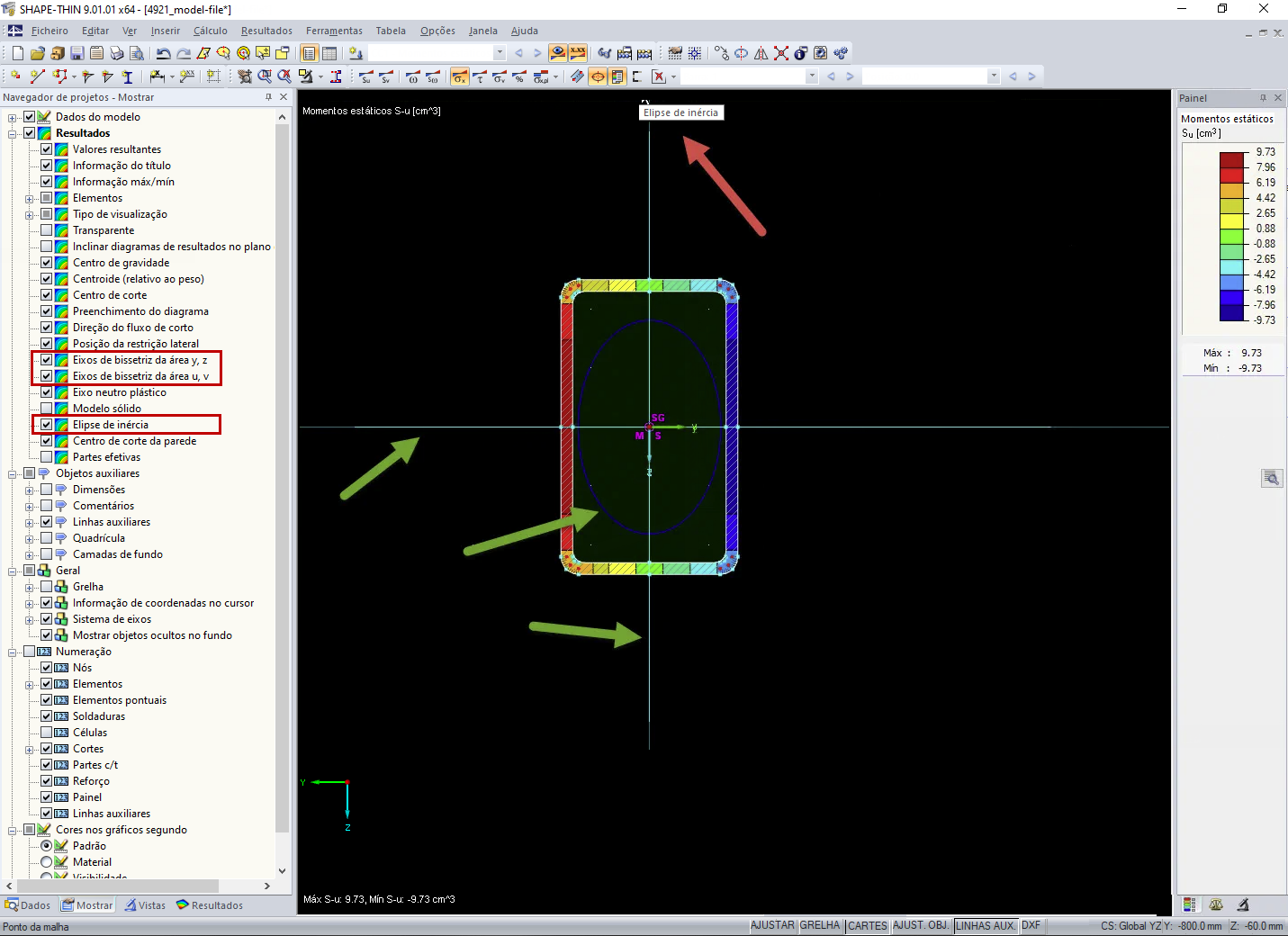Show stress ratio percent results
The image size is (1288, 936).
tap(518, 76)
